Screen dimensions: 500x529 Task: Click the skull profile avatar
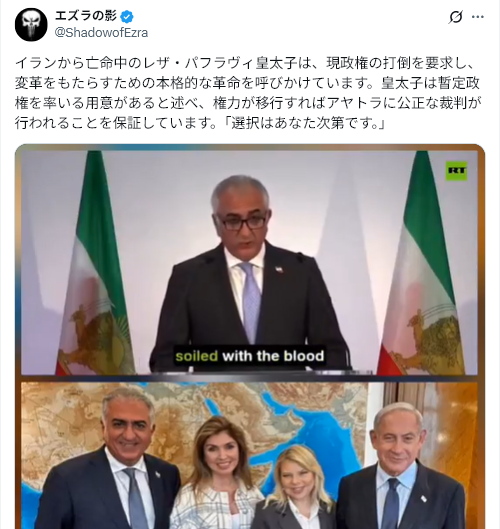(x=31, y=24)
